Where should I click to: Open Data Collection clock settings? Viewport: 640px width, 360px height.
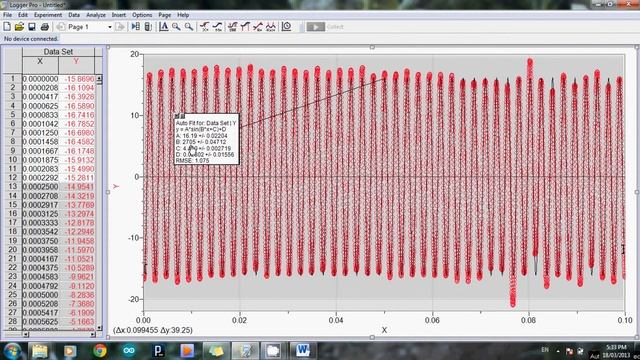tap(287, 27)
